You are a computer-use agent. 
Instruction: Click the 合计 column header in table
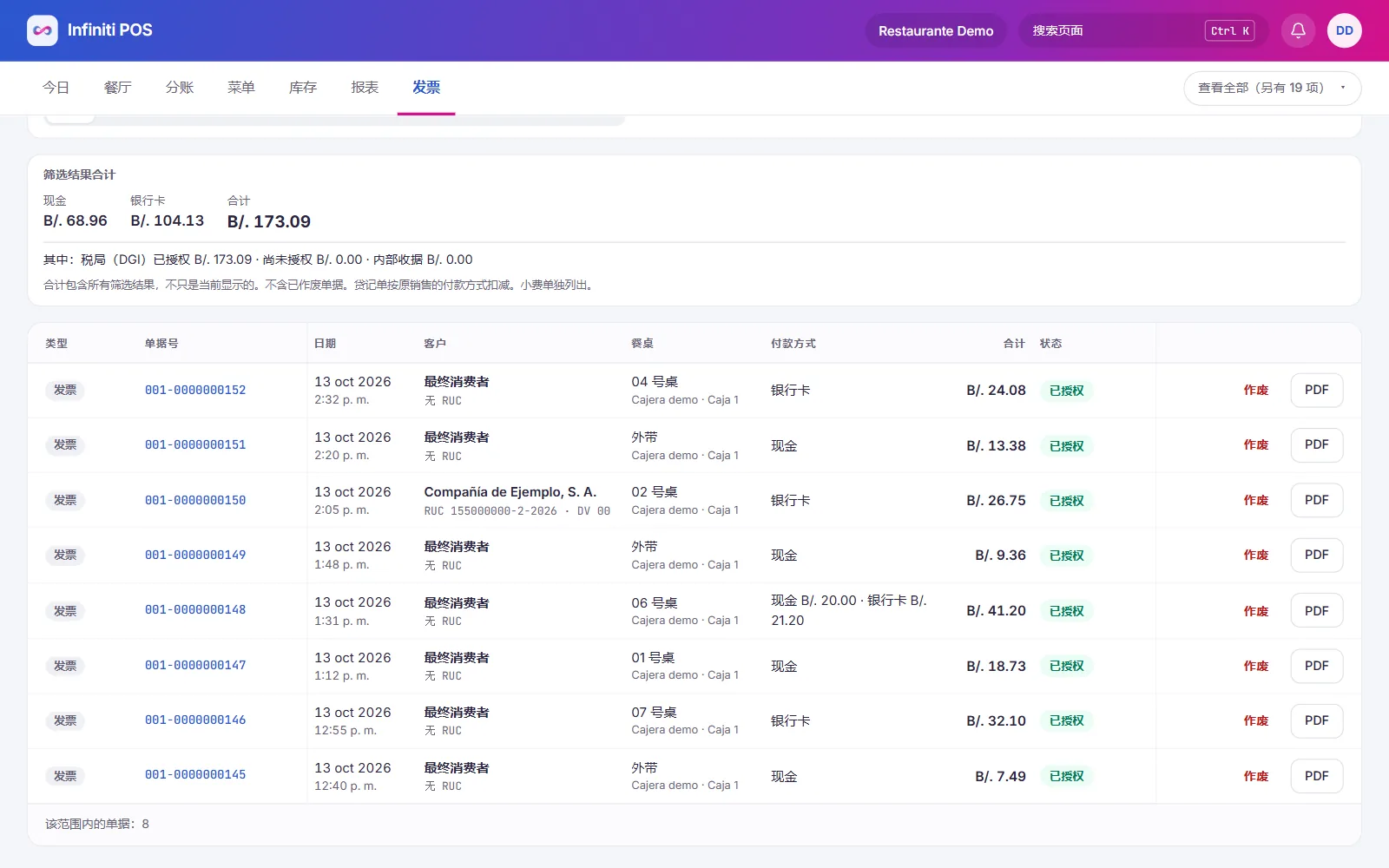coord(1014,344)
